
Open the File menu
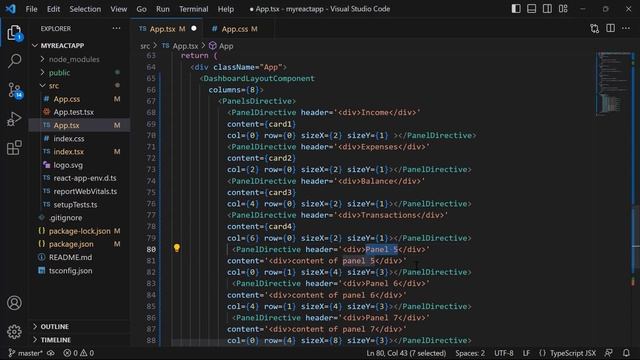[31, 9]
